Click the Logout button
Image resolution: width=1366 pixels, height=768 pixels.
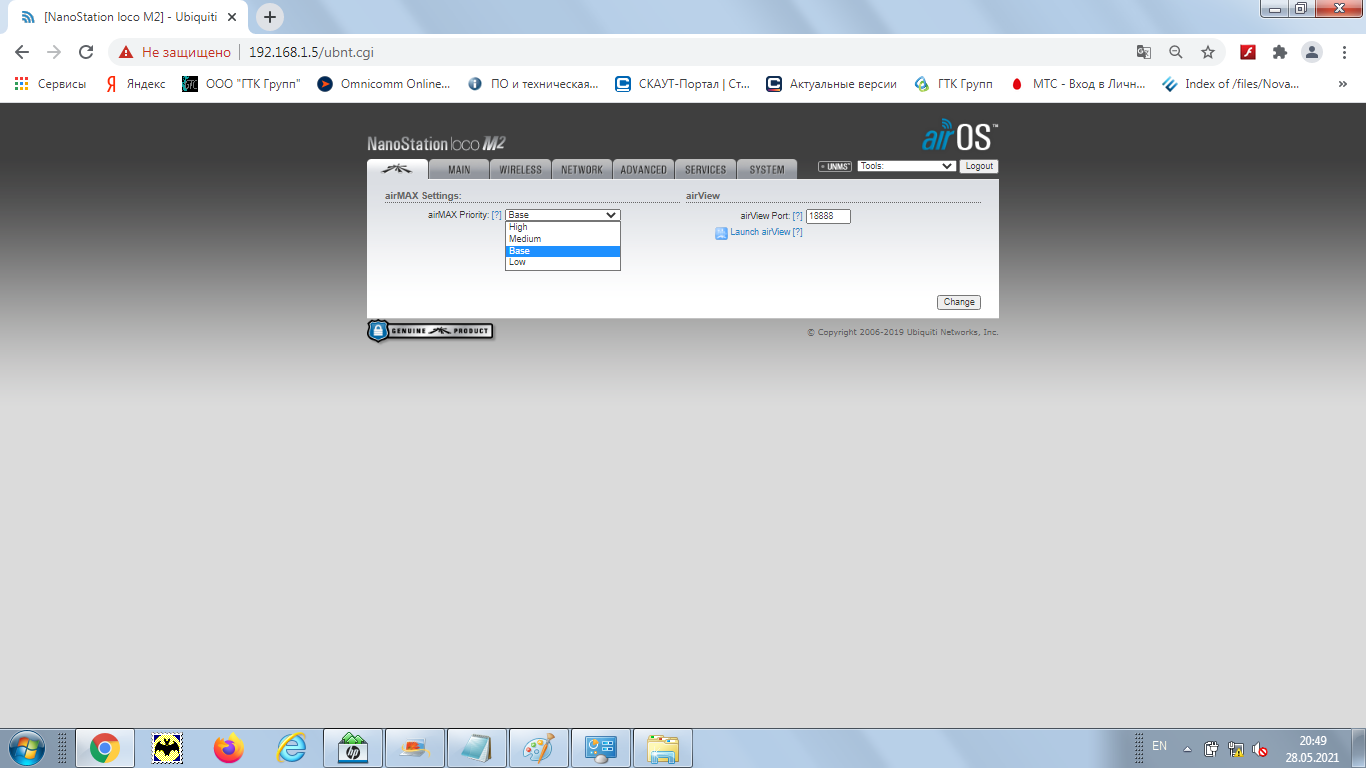pyautogui.click(x=979, y=166)
